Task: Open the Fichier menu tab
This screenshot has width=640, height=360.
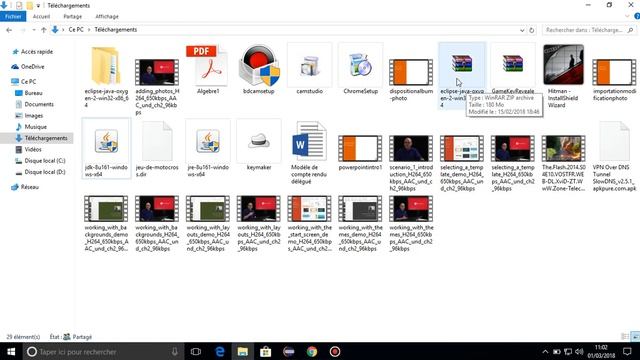Action: (x=13, y=16)
